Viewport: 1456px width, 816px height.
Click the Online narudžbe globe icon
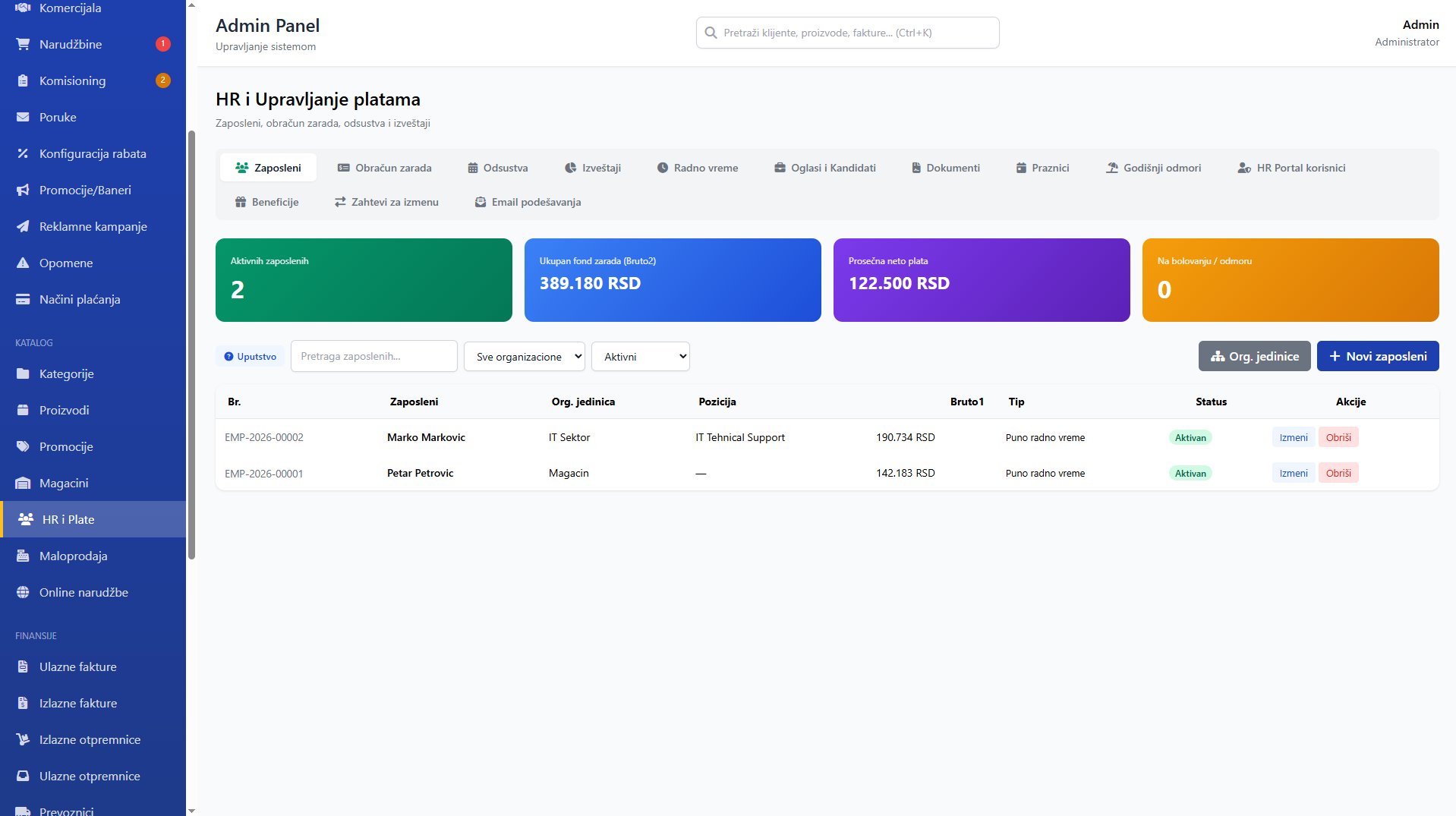(x=23, y=592)
